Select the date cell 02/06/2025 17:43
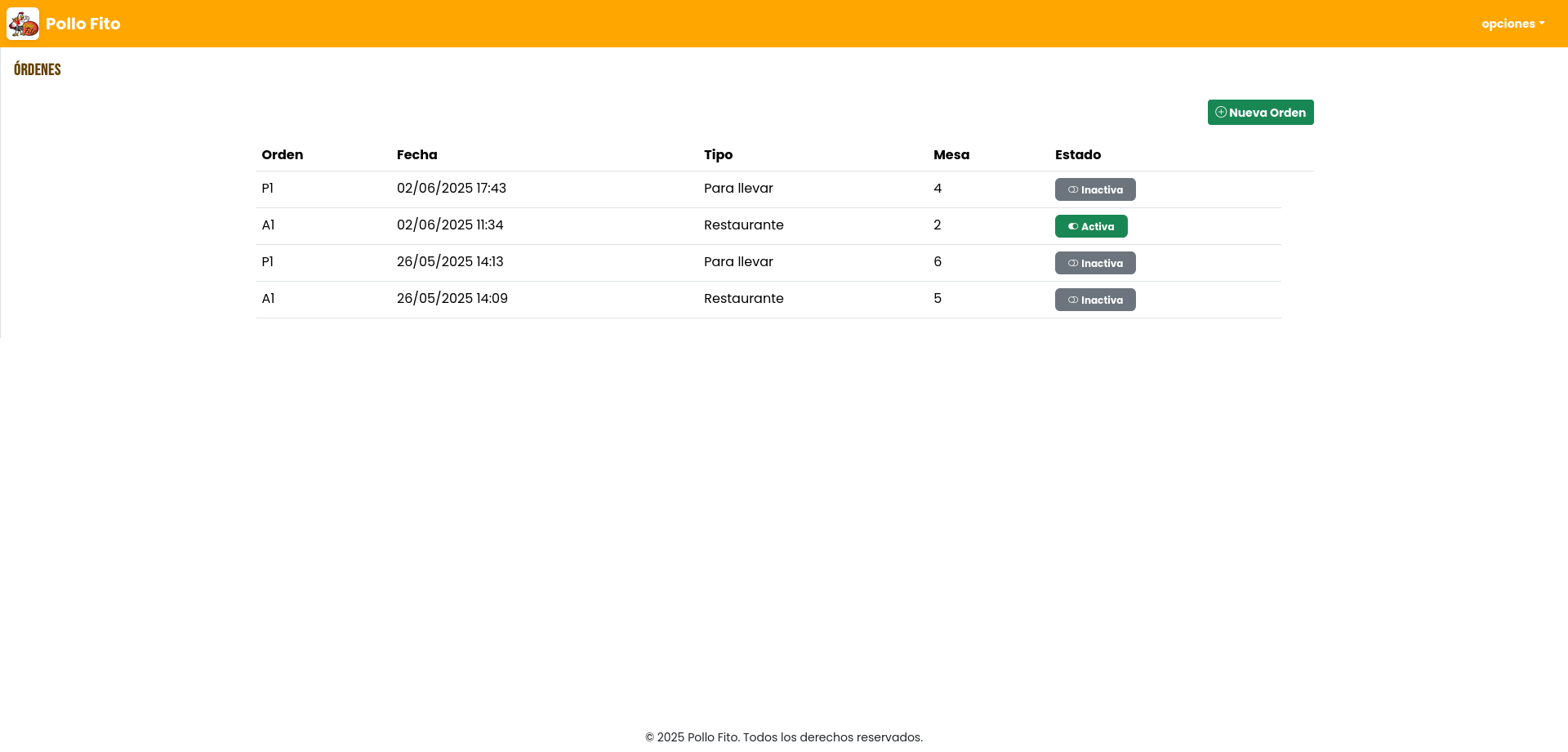This screenshot has height=752, width=1568. coord(451,189)
